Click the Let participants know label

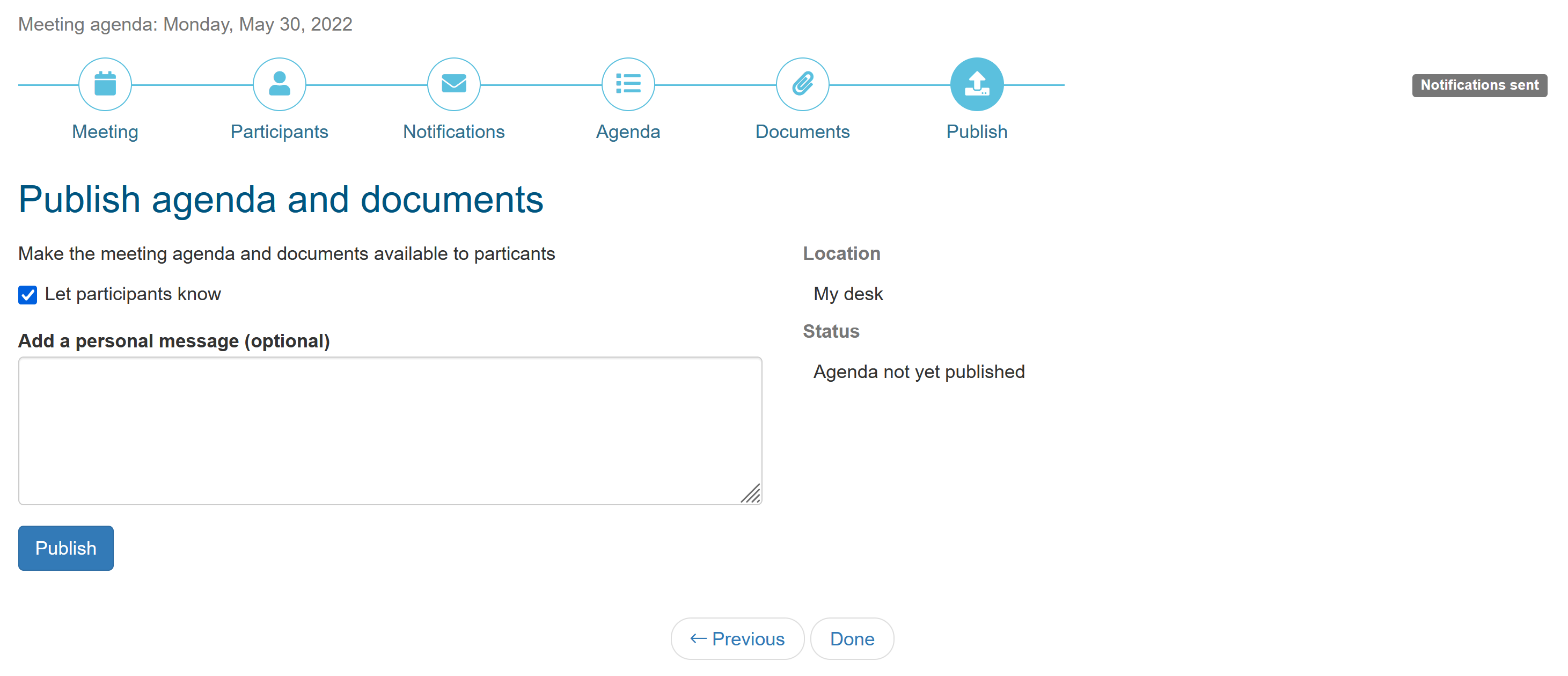(x=133, y=294)
